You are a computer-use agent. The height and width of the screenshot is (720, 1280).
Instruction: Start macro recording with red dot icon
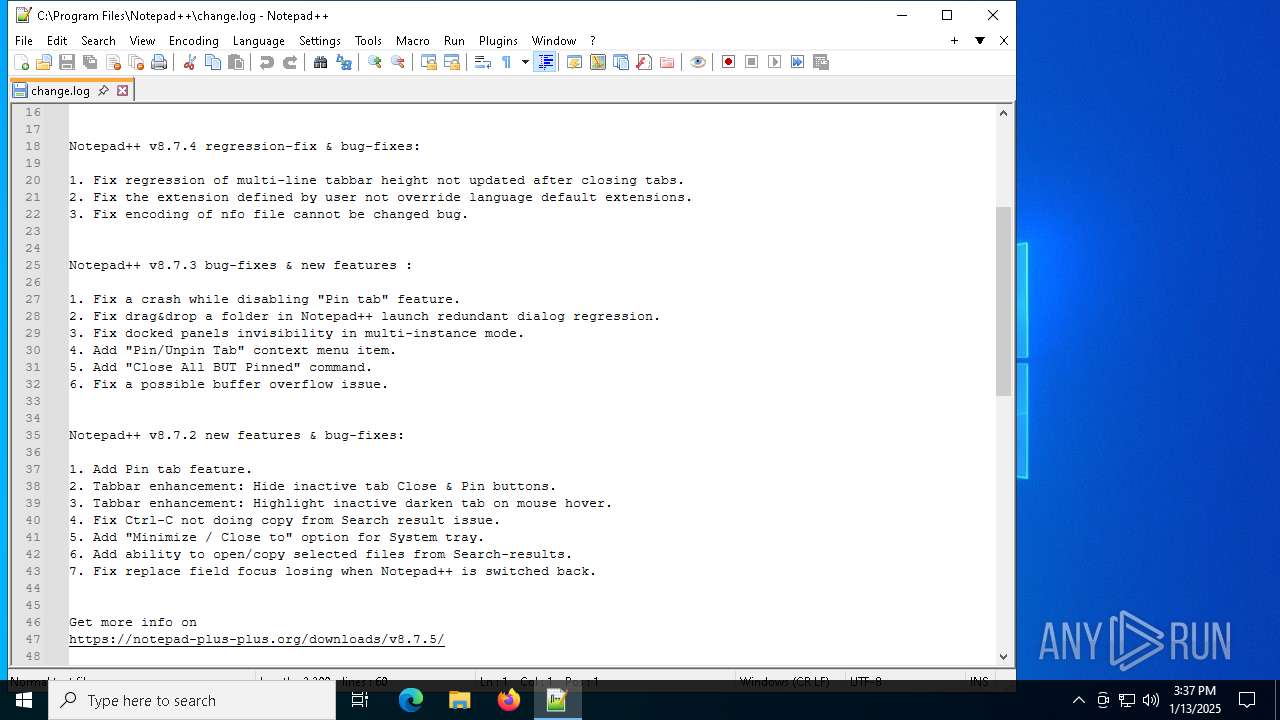[728, 62]
